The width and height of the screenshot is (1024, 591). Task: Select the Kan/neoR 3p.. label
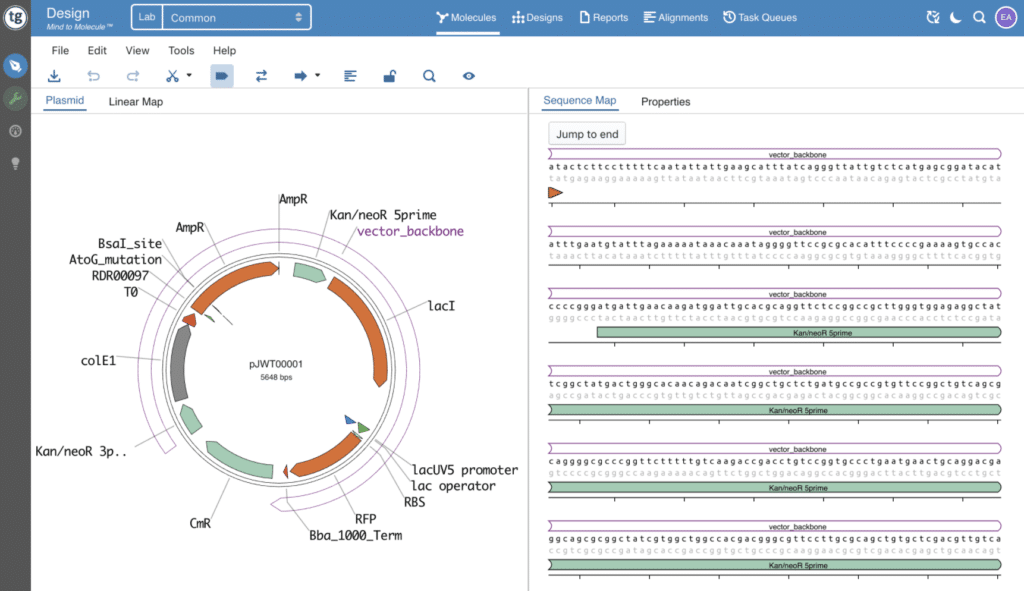(x=80, y=451)
